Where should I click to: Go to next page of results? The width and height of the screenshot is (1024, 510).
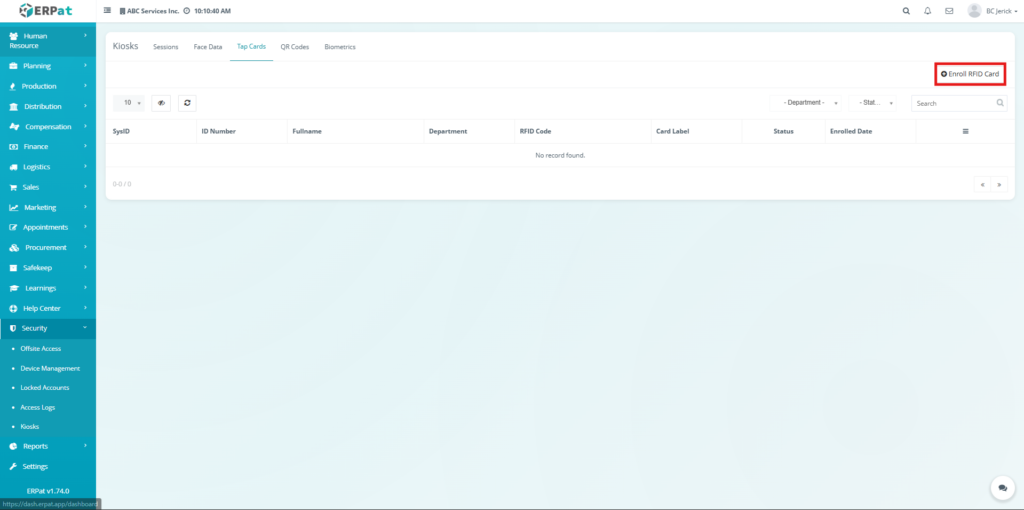click(x=998, y=184)
